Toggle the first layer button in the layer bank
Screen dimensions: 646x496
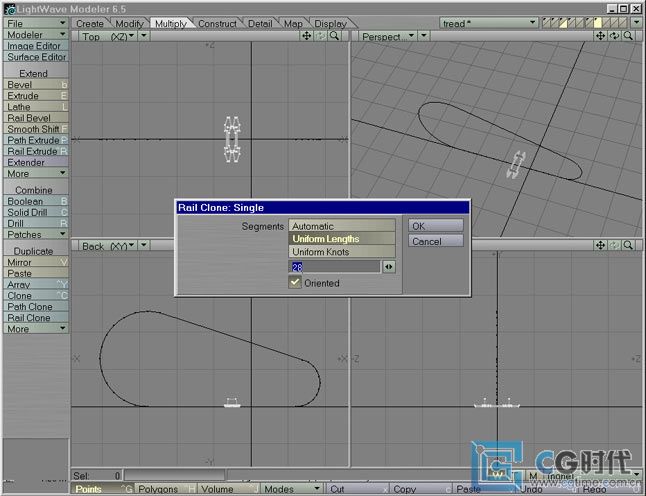pos(546,23)
